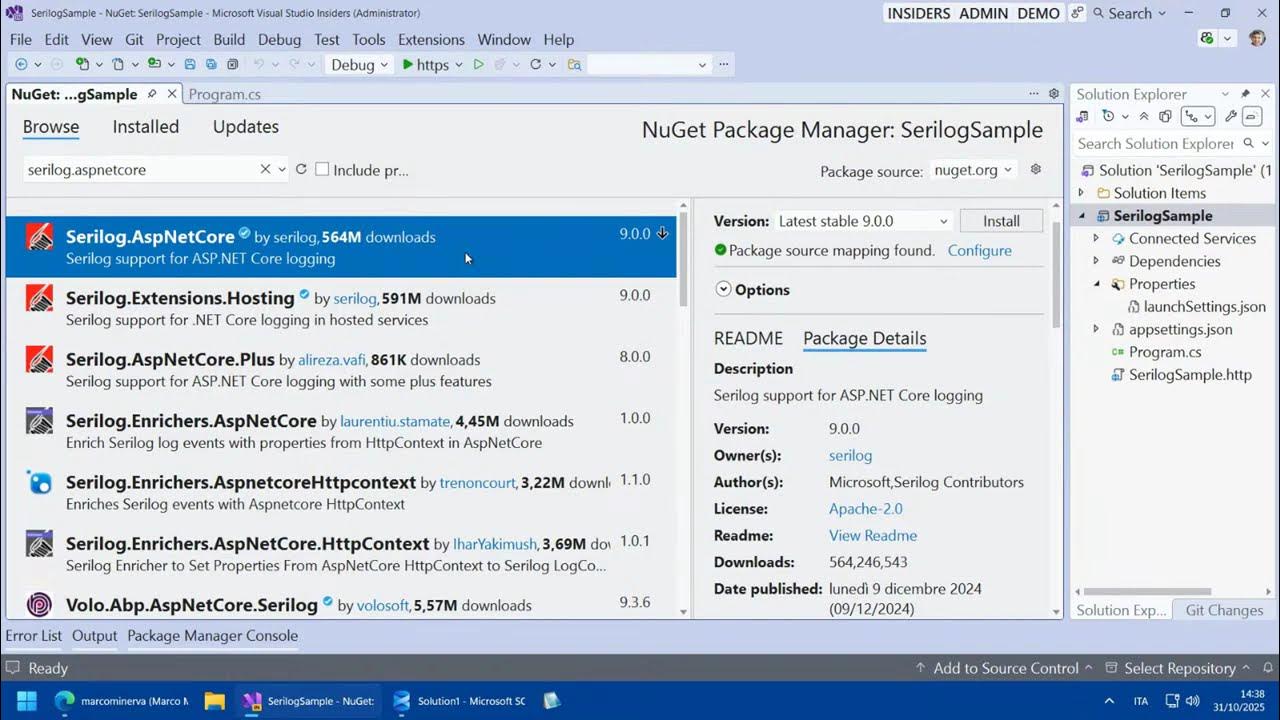The image size is (1280, 720).
Task: Close the NuGet SerilogSample tab
Action: pyautogui.click(x=172, y=94)
